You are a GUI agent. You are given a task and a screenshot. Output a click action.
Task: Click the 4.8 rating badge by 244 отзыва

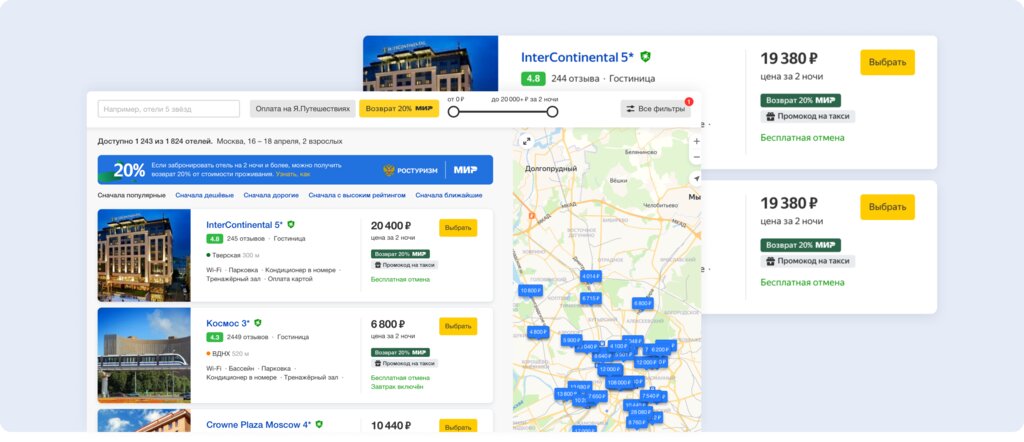pos(533,78)
